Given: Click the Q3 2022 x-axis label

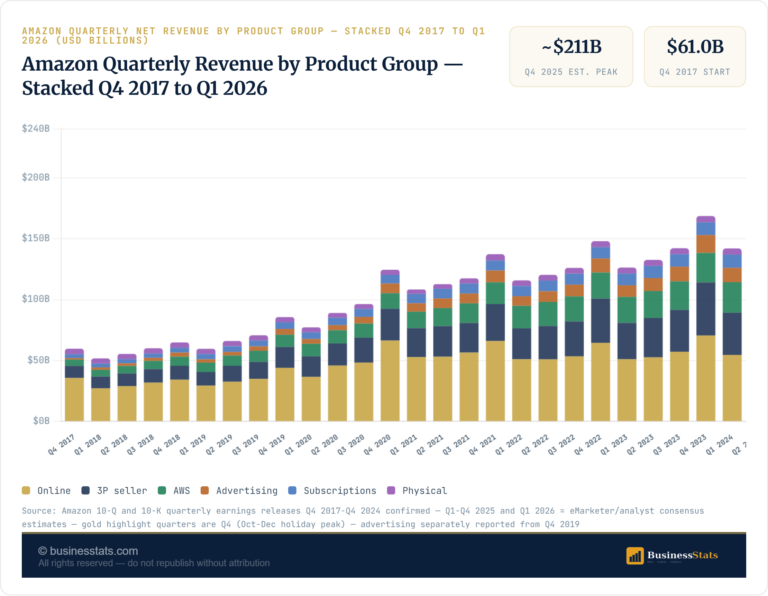Looking at the screenshot, I should click(x=562, y=444).
